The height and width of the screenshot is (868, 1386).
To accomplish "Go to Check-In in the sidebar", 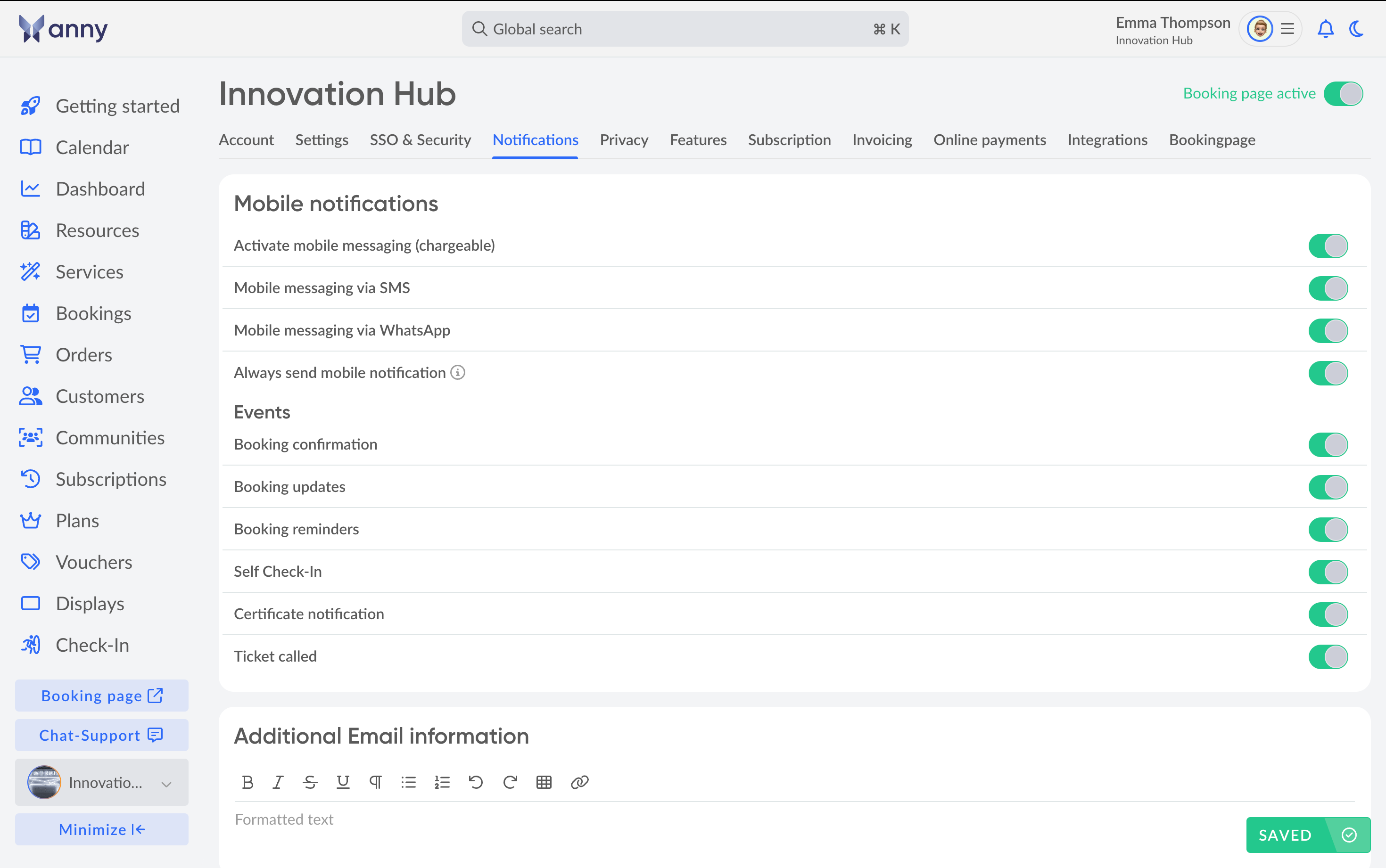I will click(74, 645).
